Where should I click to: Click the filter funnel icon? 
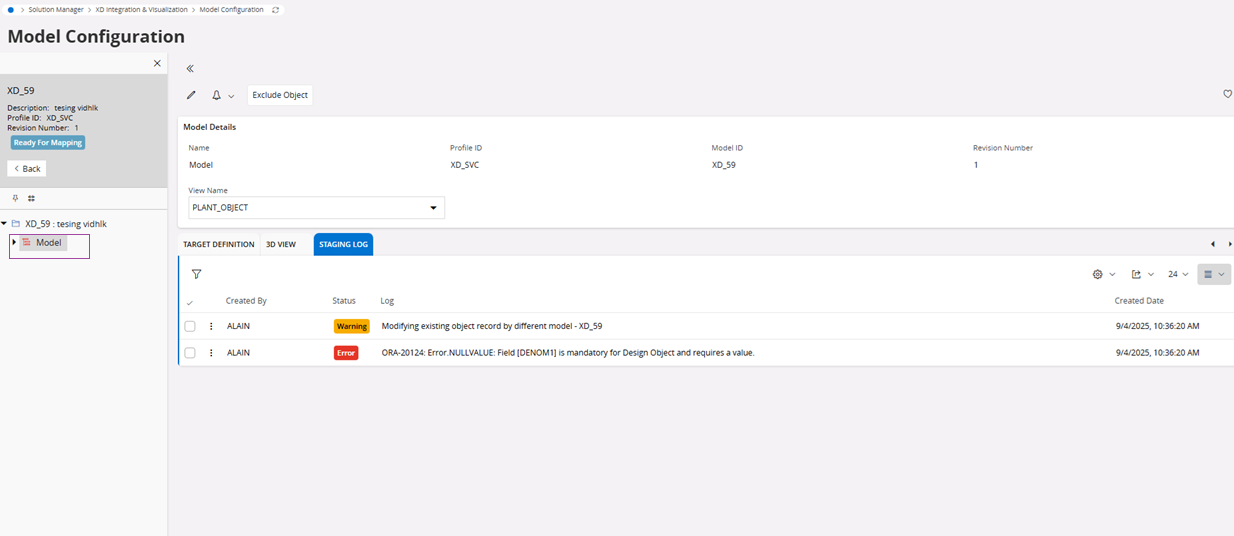(x=197, y=274)
